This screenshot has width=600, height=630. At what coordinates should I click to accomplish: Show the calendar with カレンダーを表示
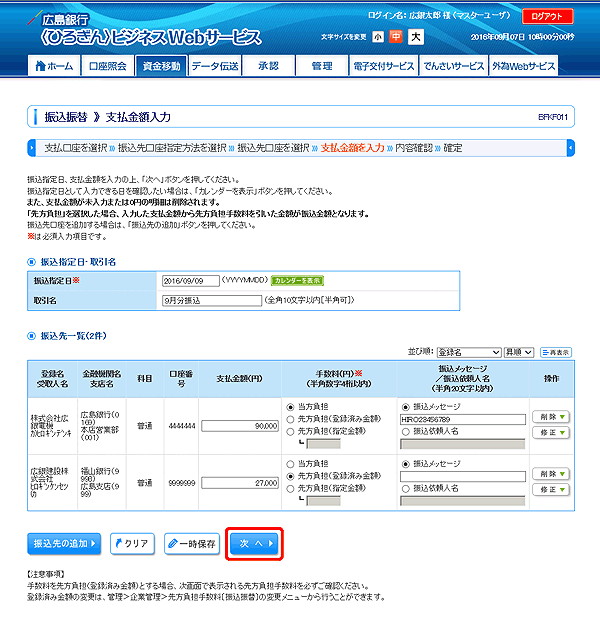coord(297,280)
